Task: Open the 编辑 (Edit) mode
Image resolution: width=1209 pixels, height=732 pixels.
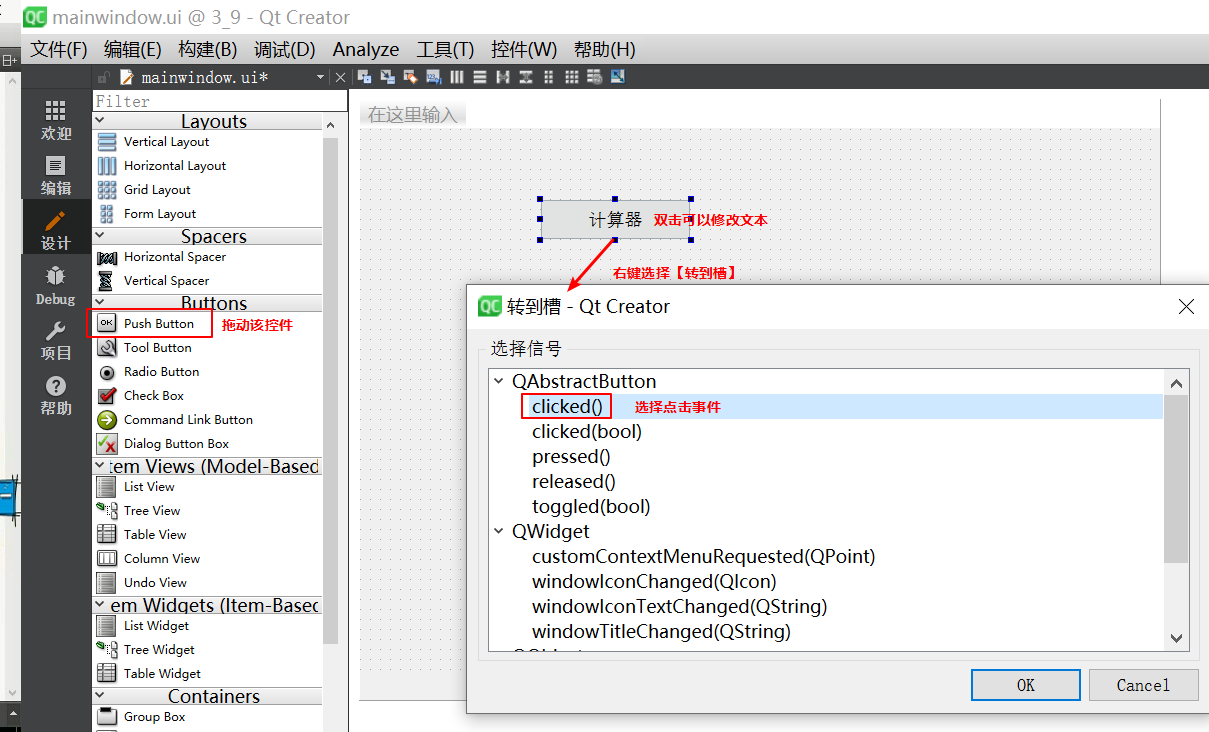Action: click(56, 175)
